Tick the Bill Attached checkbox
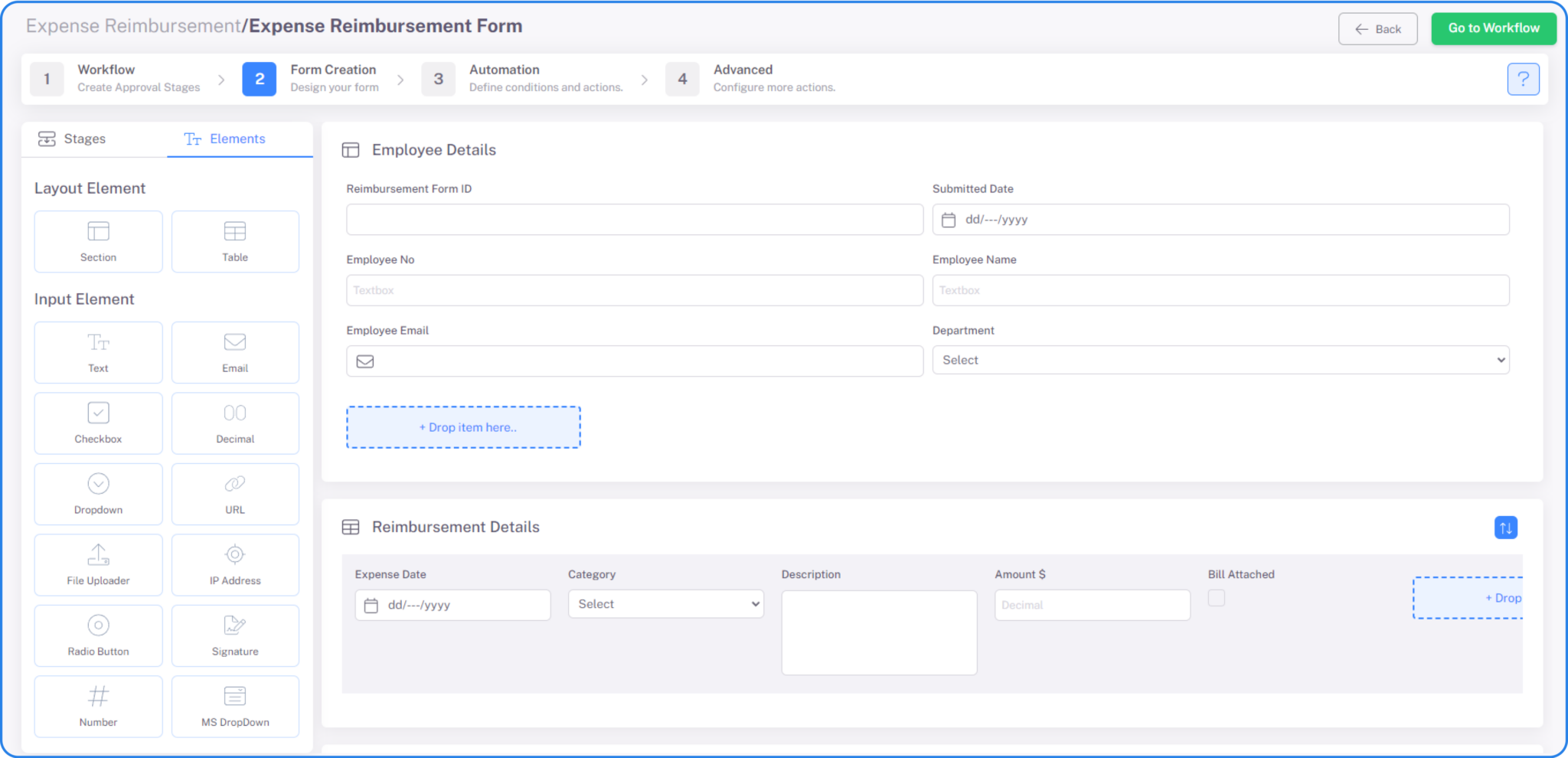Image resolution: width=1568 pixels, height=758 pixels. click(1216, 597)
